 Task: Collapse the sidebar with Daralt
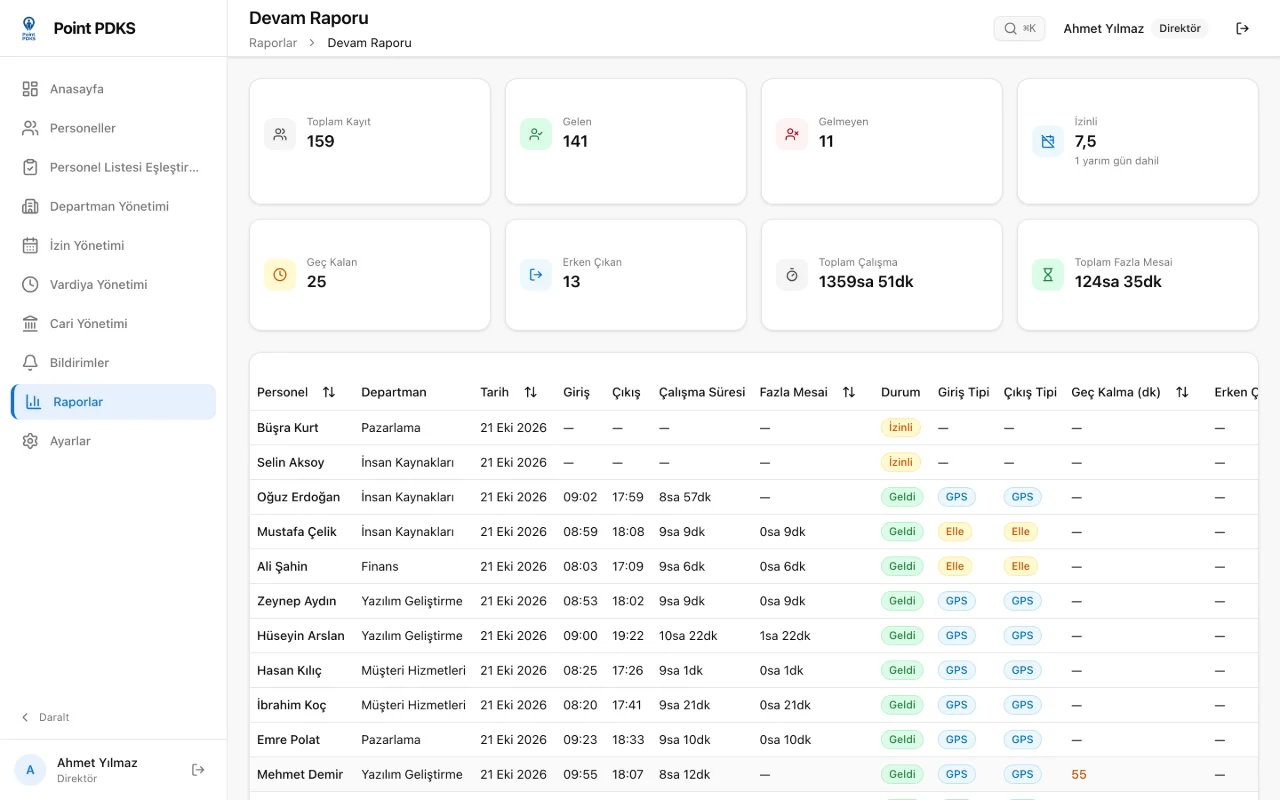(x=46, y=717)
